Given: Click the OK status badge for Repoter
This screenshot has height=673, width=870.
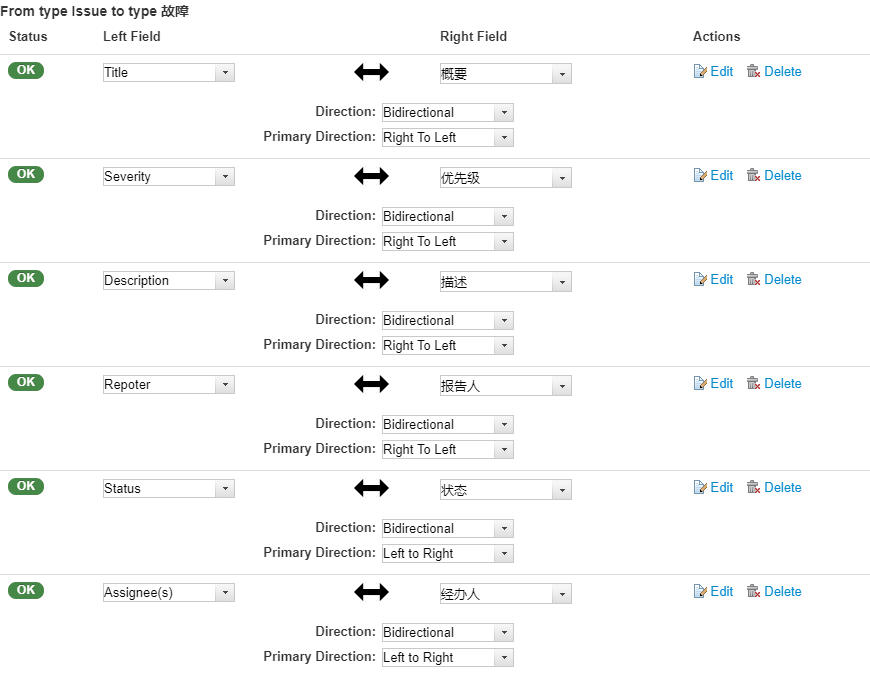Looking at the screenshot, I should point(26,382).
